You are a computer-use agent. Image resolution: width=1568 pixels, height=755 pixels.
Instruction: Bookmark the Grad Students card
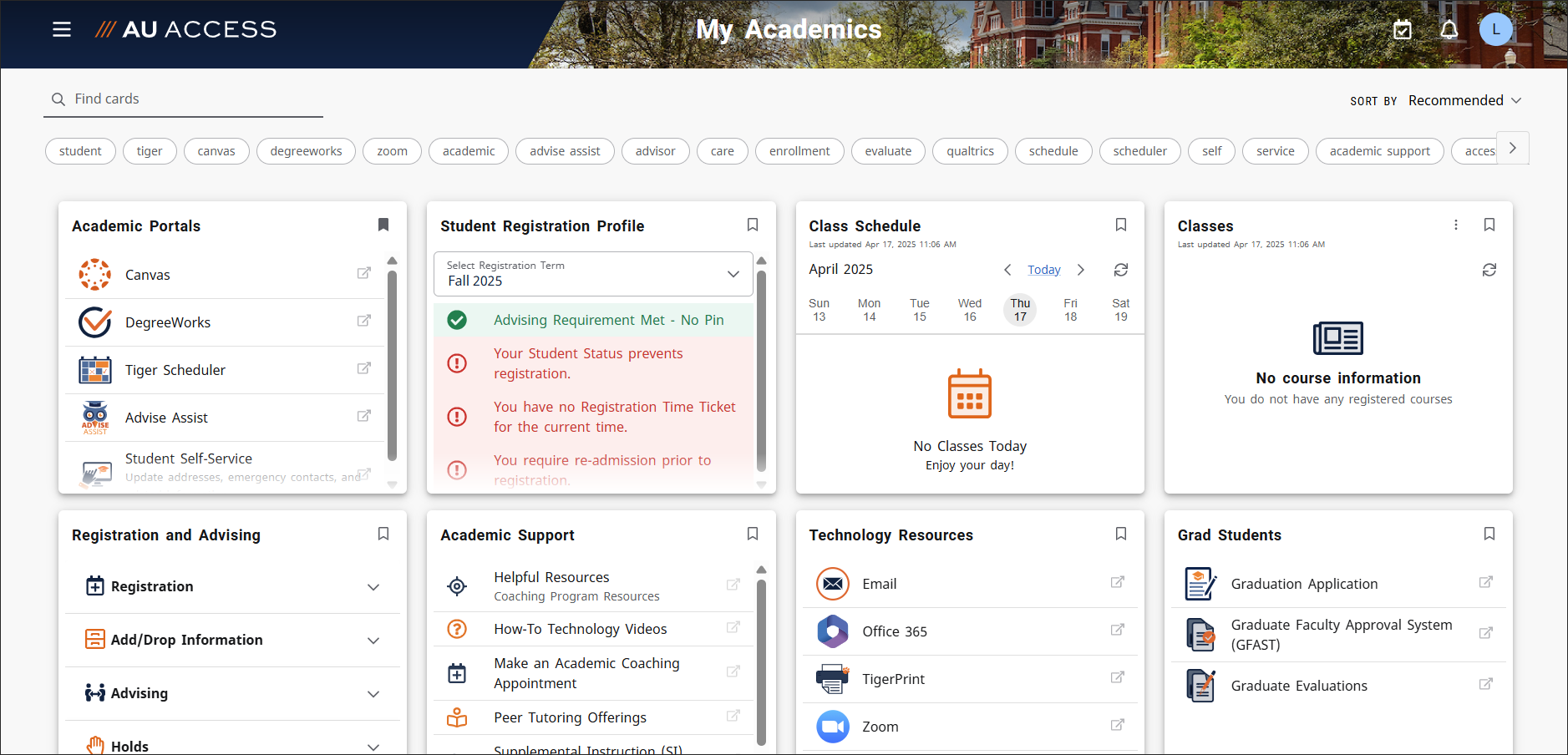click(x=1488, y=534)
